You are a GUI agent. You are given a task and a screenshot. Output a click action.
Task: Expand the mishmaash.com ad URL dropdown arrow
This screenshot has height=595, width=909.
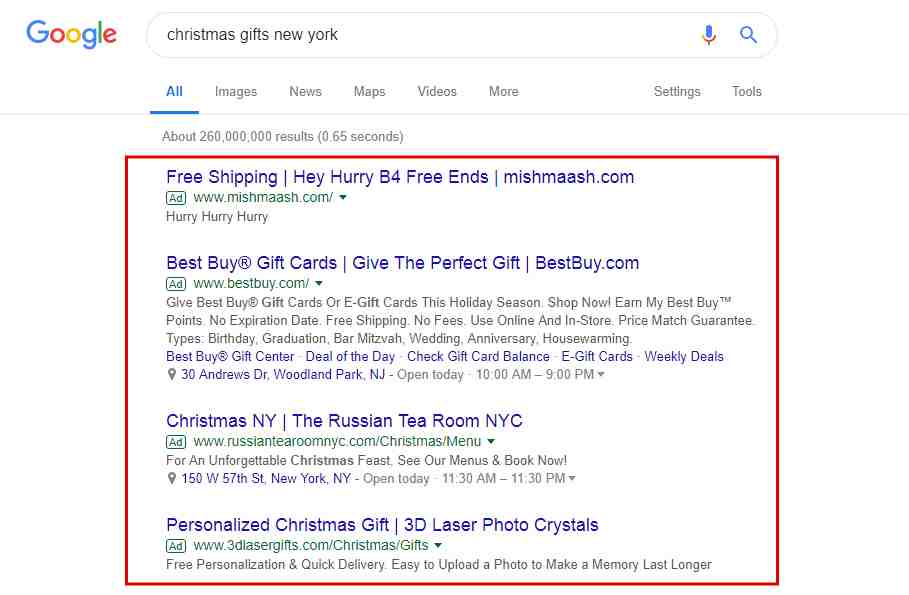(x=343, y=198)
